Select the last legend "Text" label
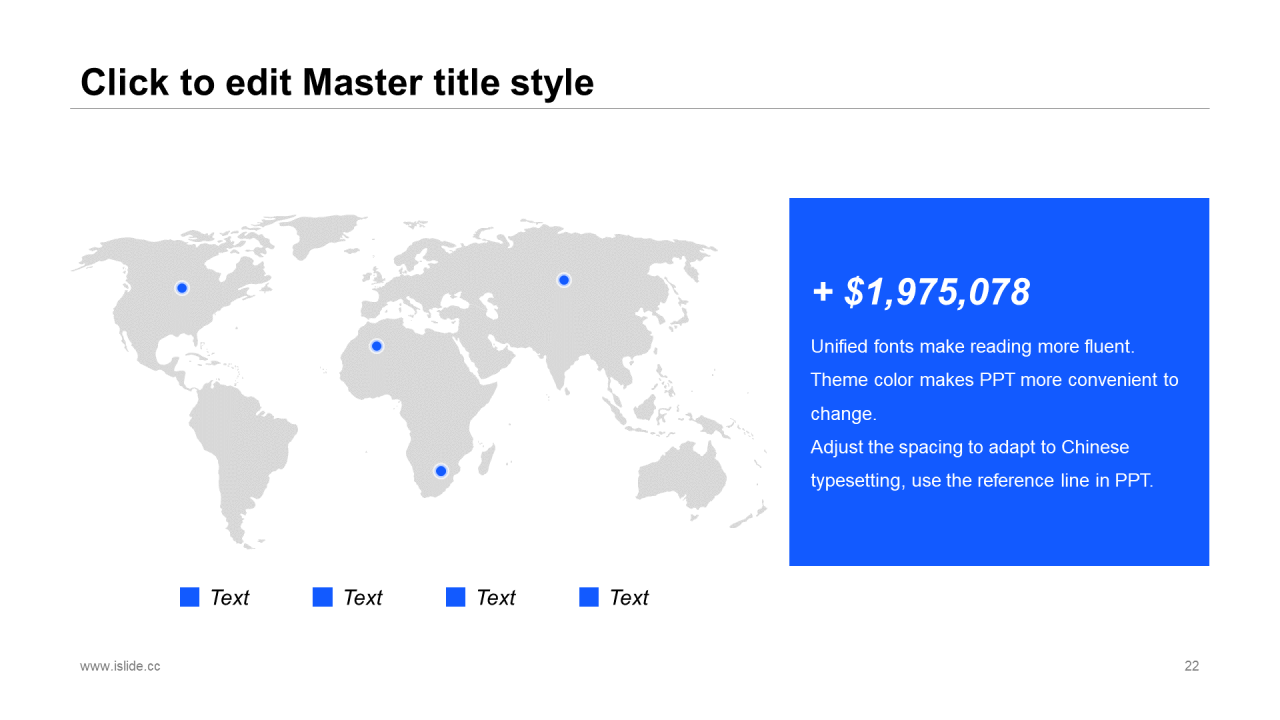Screen dimensions: 1280x720 tap(629, 598)
